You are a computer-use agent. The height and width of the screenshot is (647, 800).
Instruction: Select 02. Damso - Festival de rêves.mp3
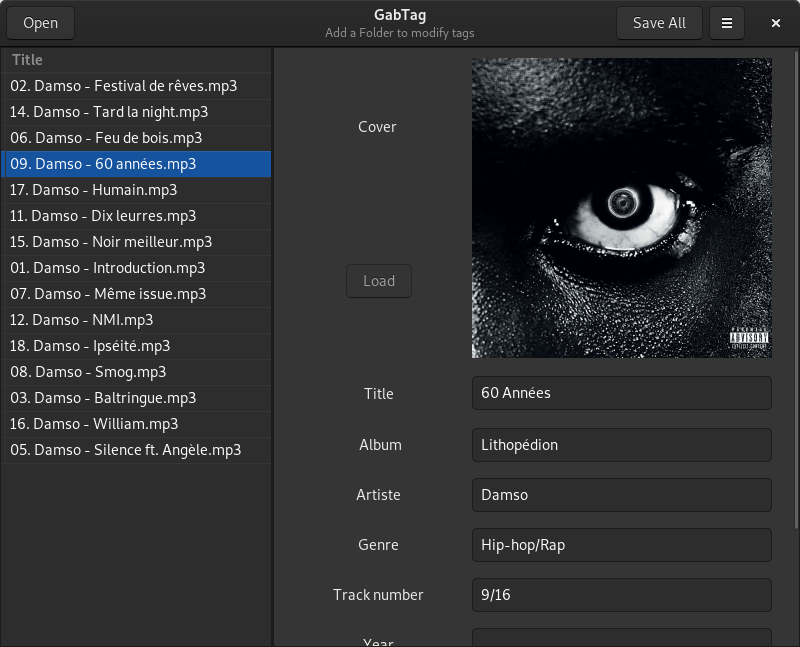point(136,86)
